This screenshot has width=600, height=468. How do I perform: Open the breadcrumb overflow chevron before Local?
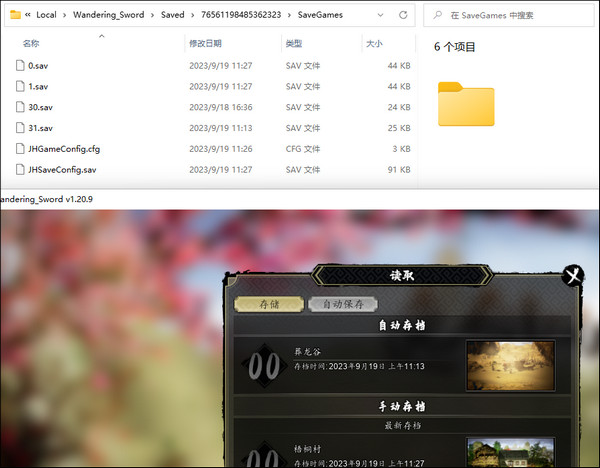tap(28, 15)
